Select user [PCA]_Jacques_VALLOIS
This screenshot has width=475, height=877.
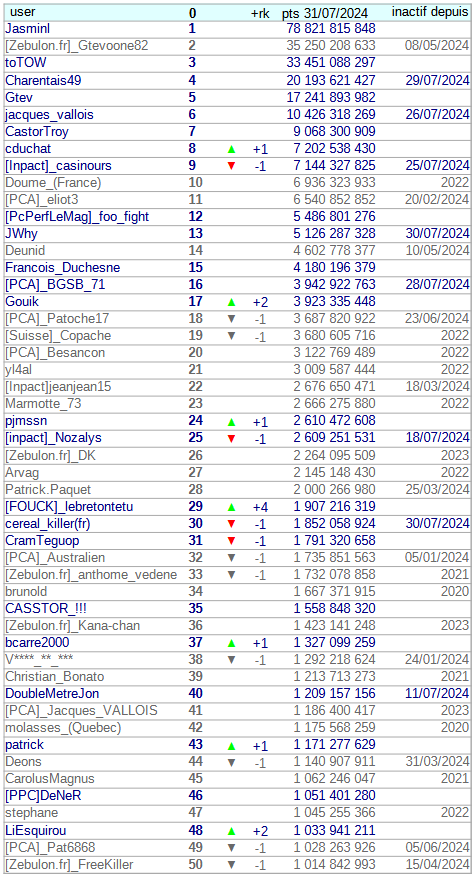(81, 711)
